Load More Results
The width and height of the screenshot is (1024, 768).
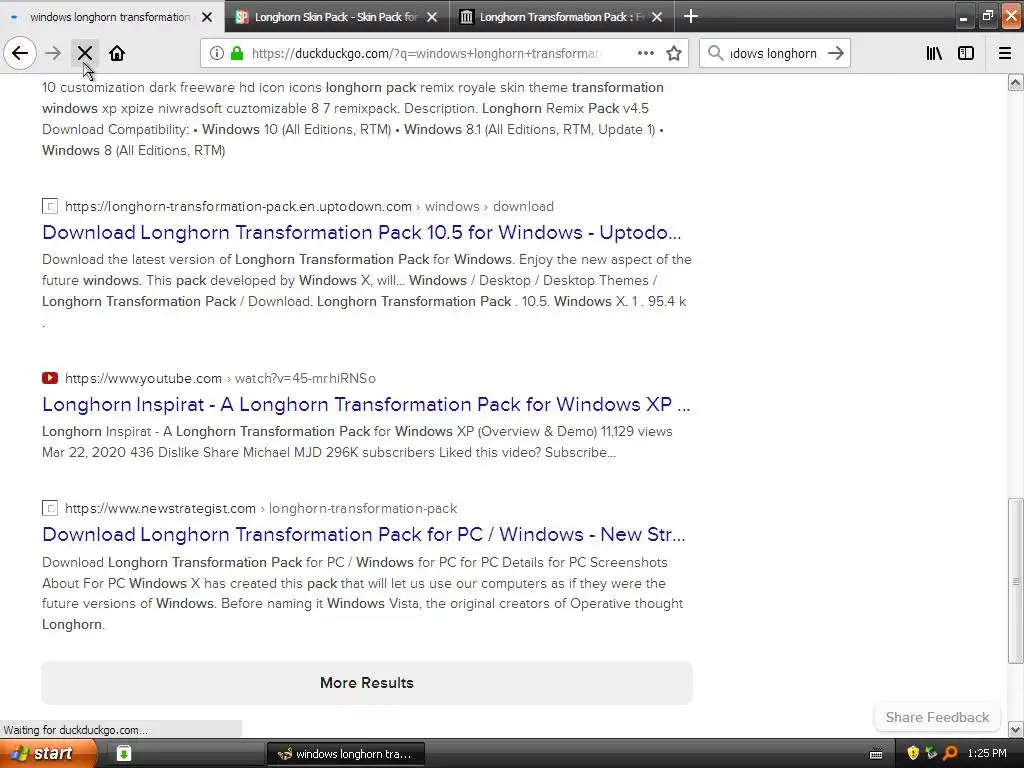coord(367,682)
